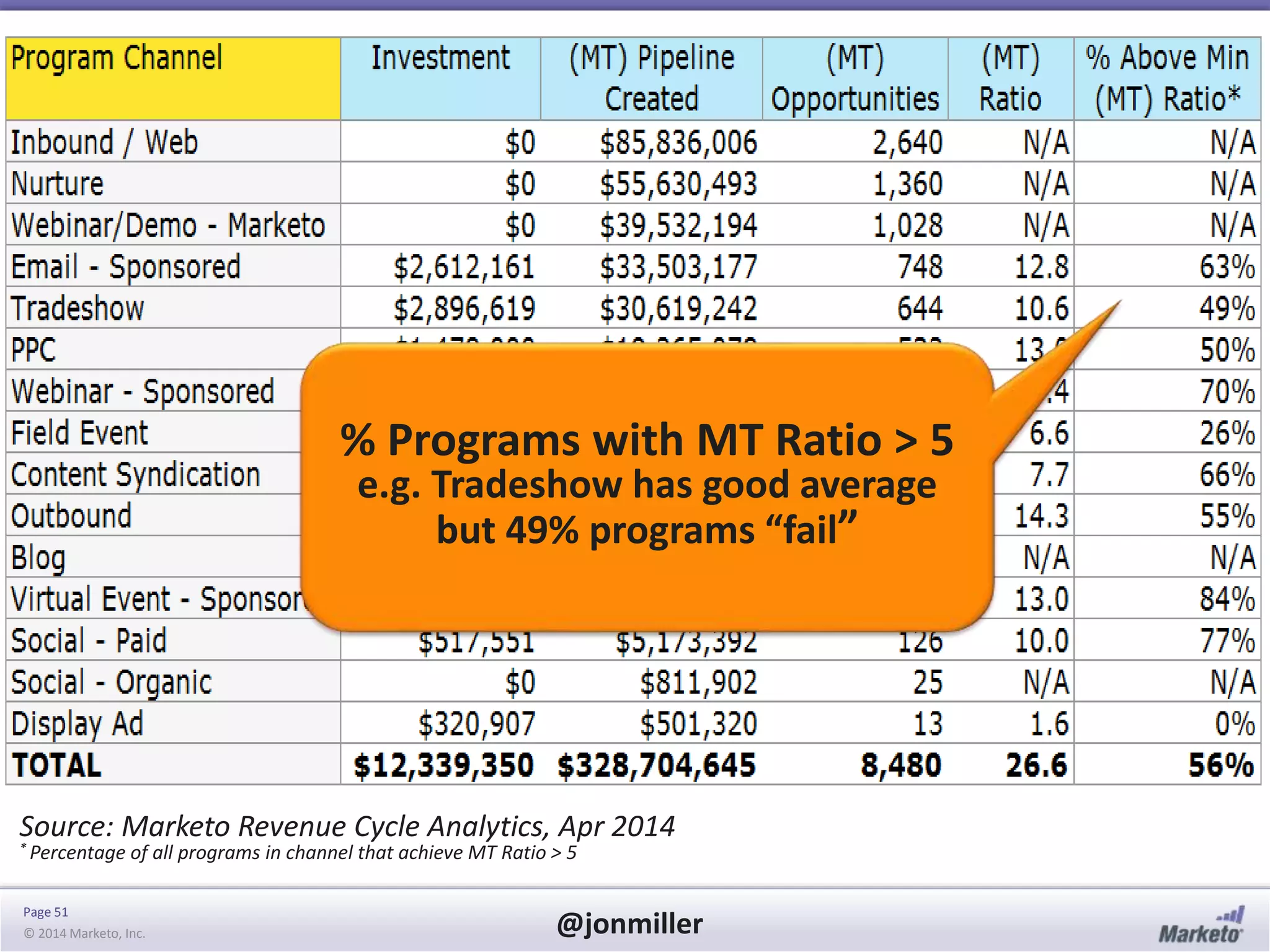Screen dimensions: 1270x952
Task: Click the Outbound row label
Action: pyautogui.click(x=71, y=516)
